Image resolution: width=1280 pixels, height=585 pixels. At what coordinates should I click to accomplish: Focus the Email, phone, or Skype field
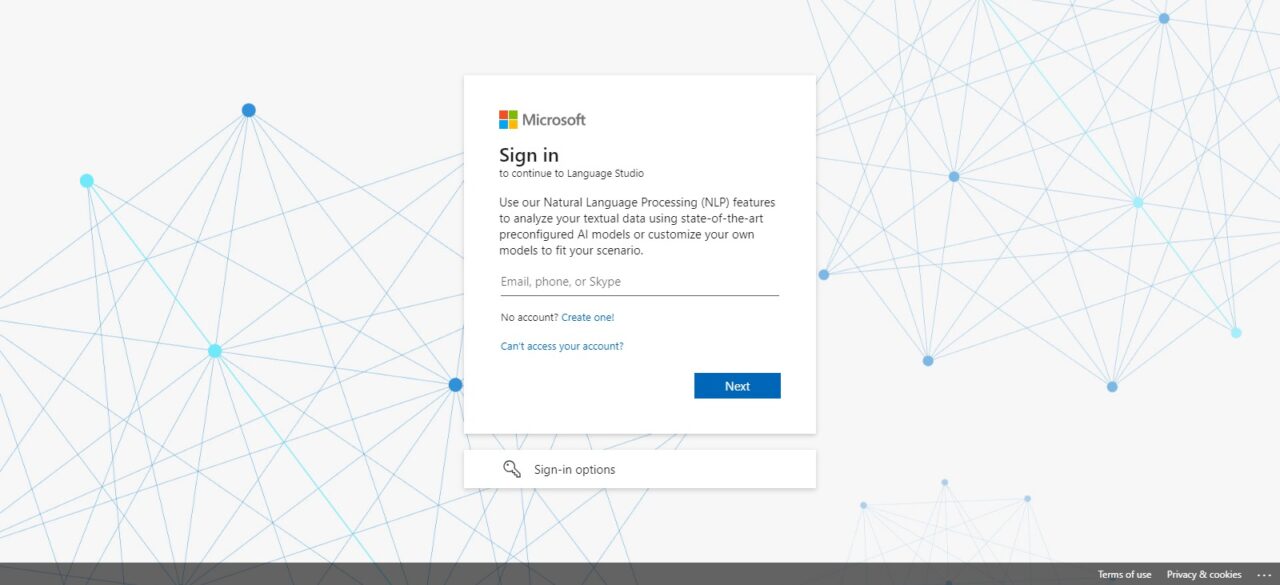point(639,282)
